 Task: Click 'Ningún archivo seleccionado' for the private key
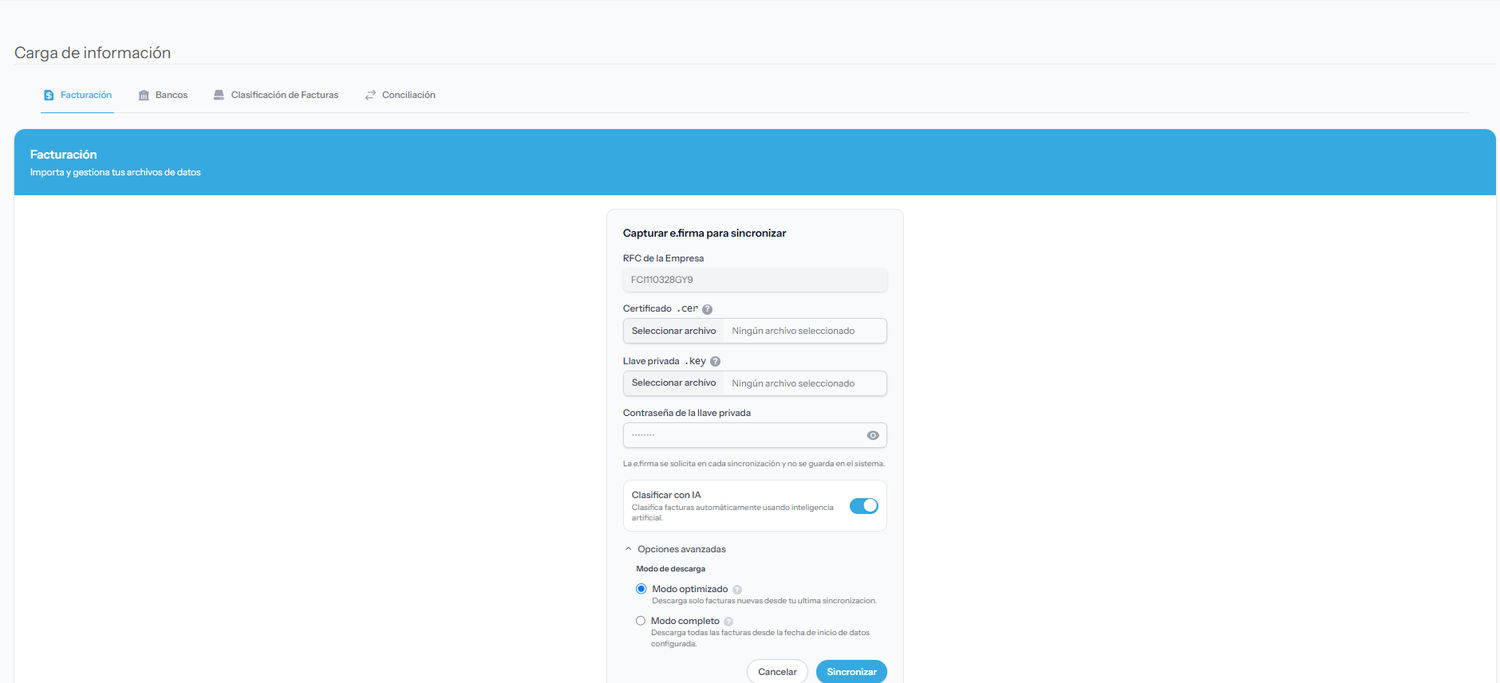click(793, 383)
